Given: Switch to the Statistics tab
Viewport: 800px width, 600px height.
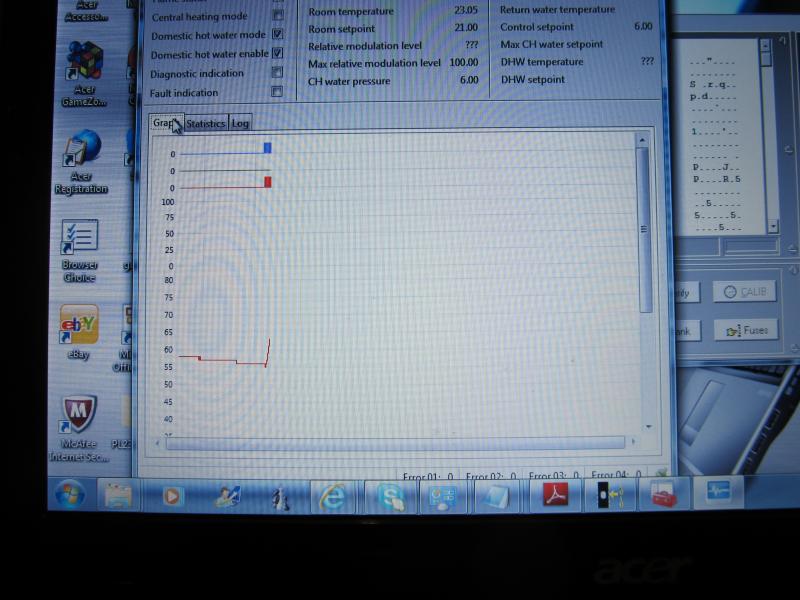Looking at the screenshot, I should click(206, 123).
